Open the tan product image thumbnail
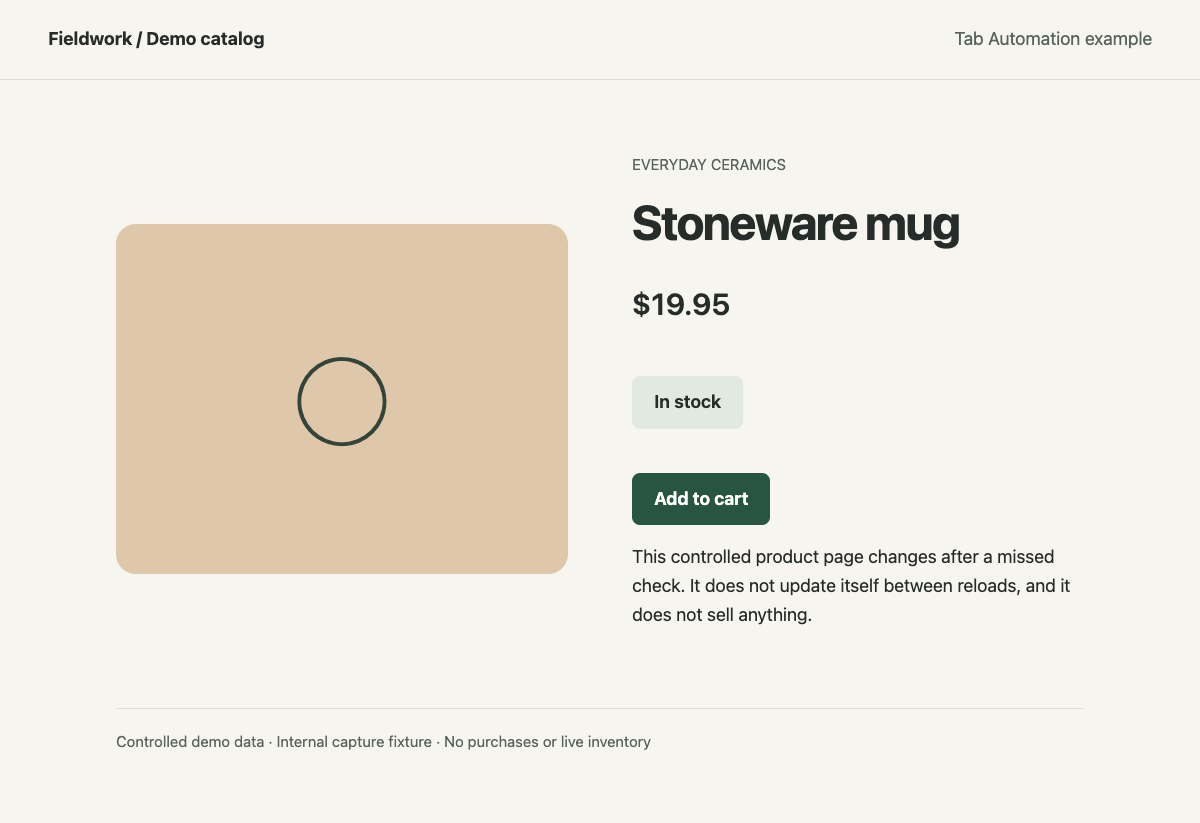 [342, 399]
